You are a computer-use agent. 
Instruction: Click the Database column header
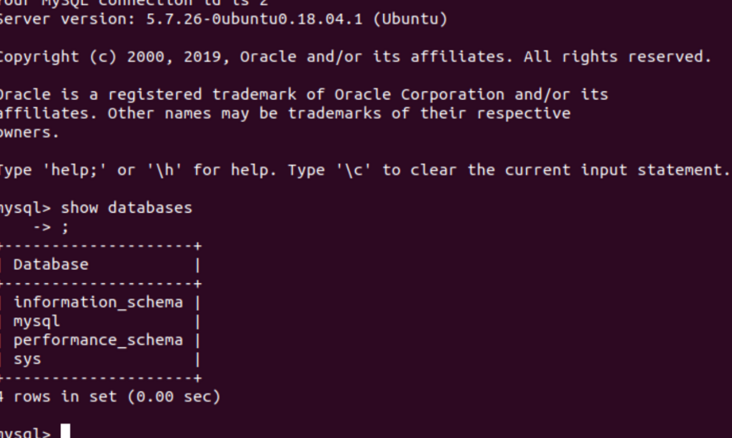pyautogui.click(x=51, y=264)
